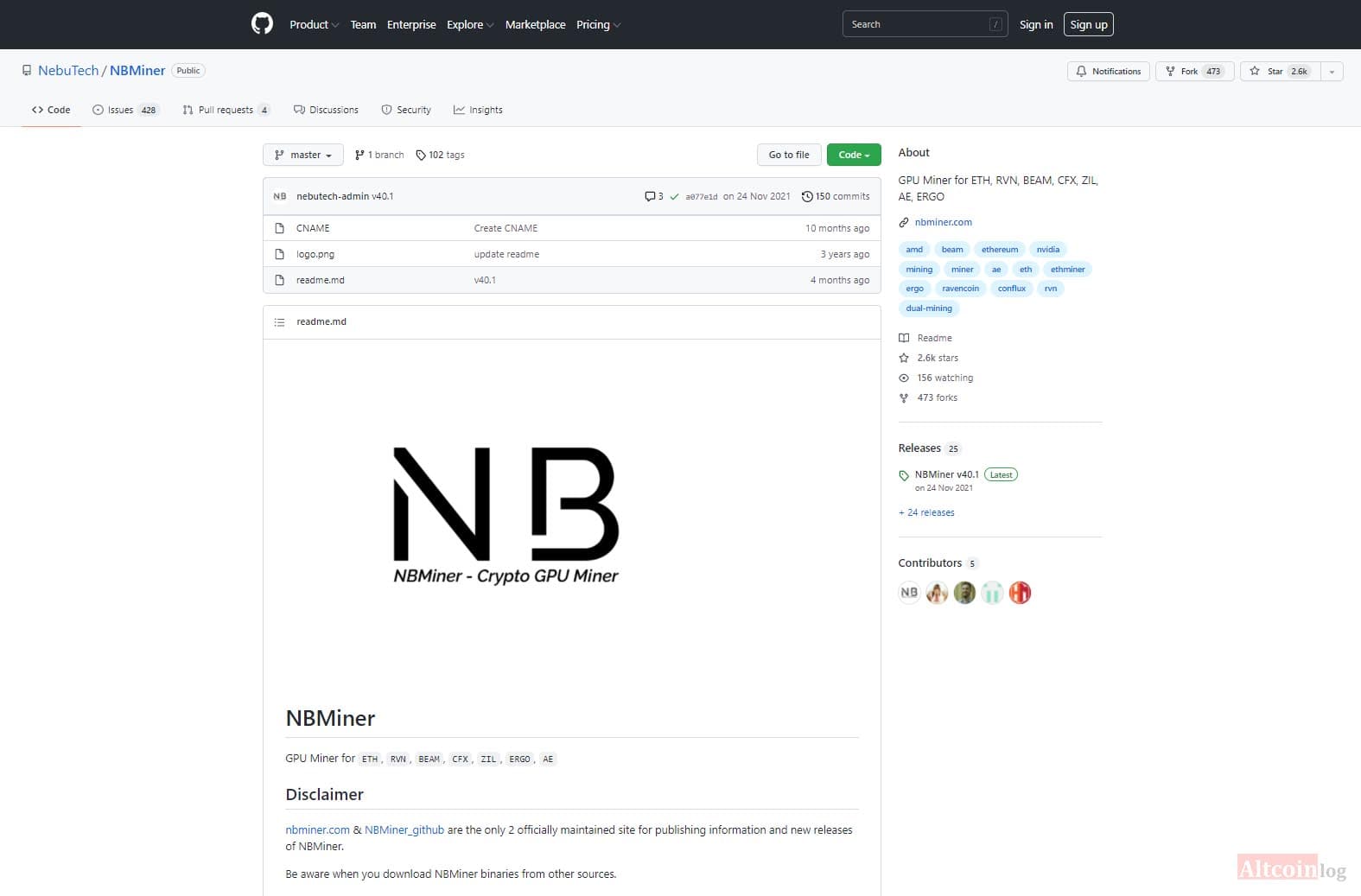Viewport: 1361px width, 896px height.
Task: Open the NBMiner v40.1 latest release
Action: [x=947, y=475]
